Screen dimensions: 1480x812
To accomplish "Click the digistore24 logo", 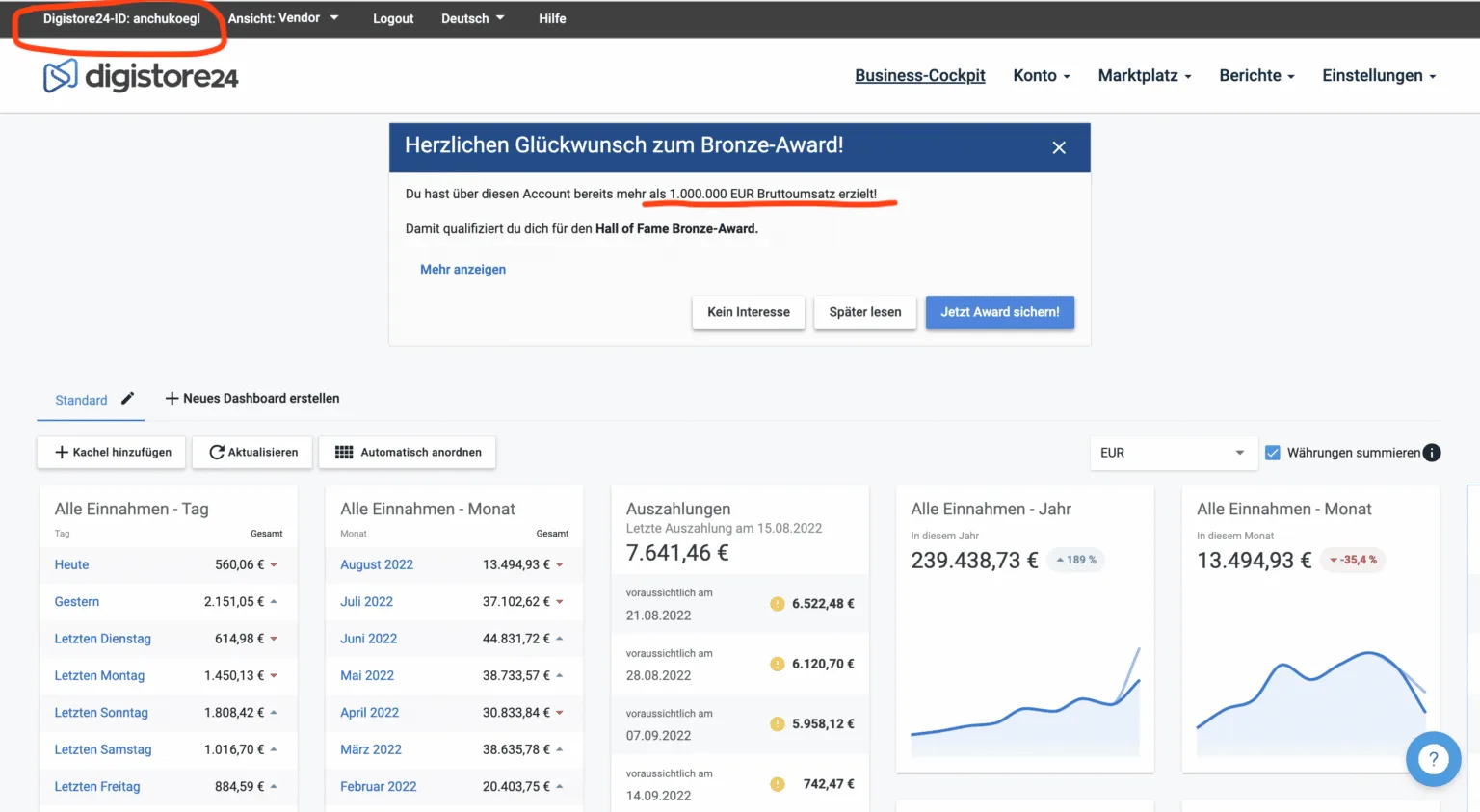I will [x=141, y=76].
